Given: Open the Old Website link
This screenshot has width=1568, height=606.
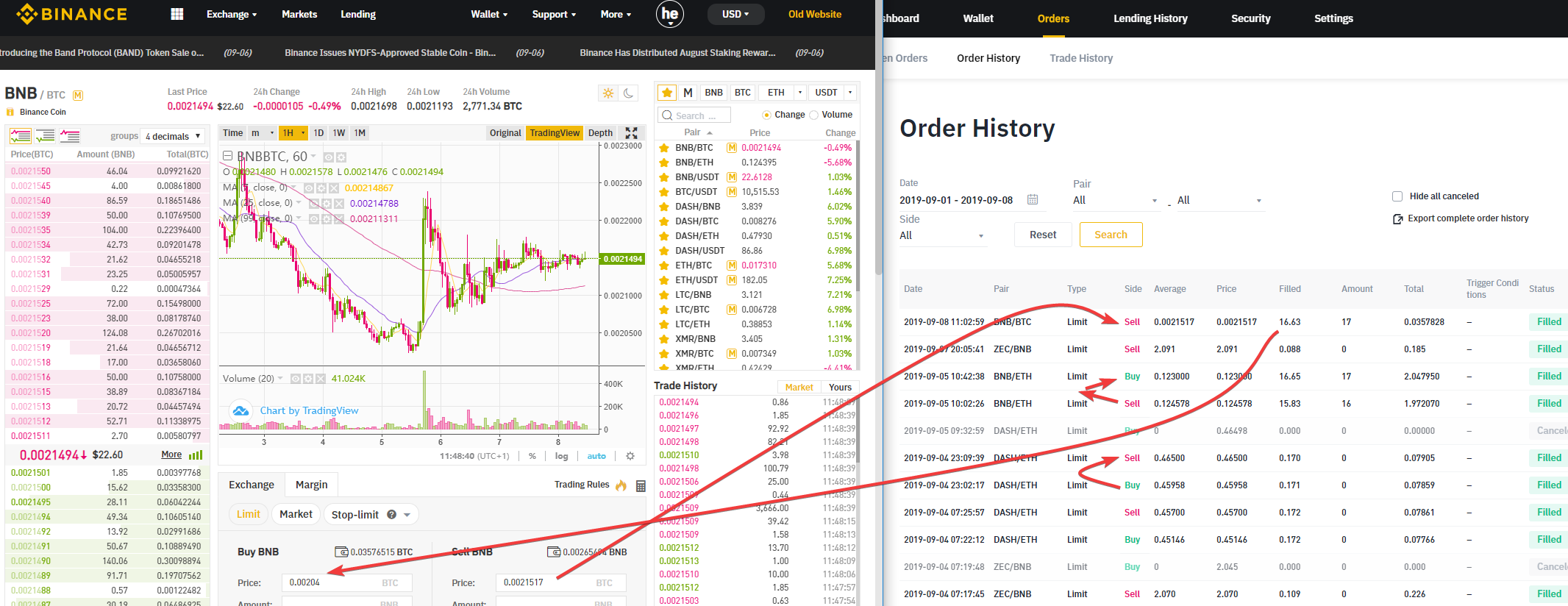Looking at the screenshot, I should 815,14.
